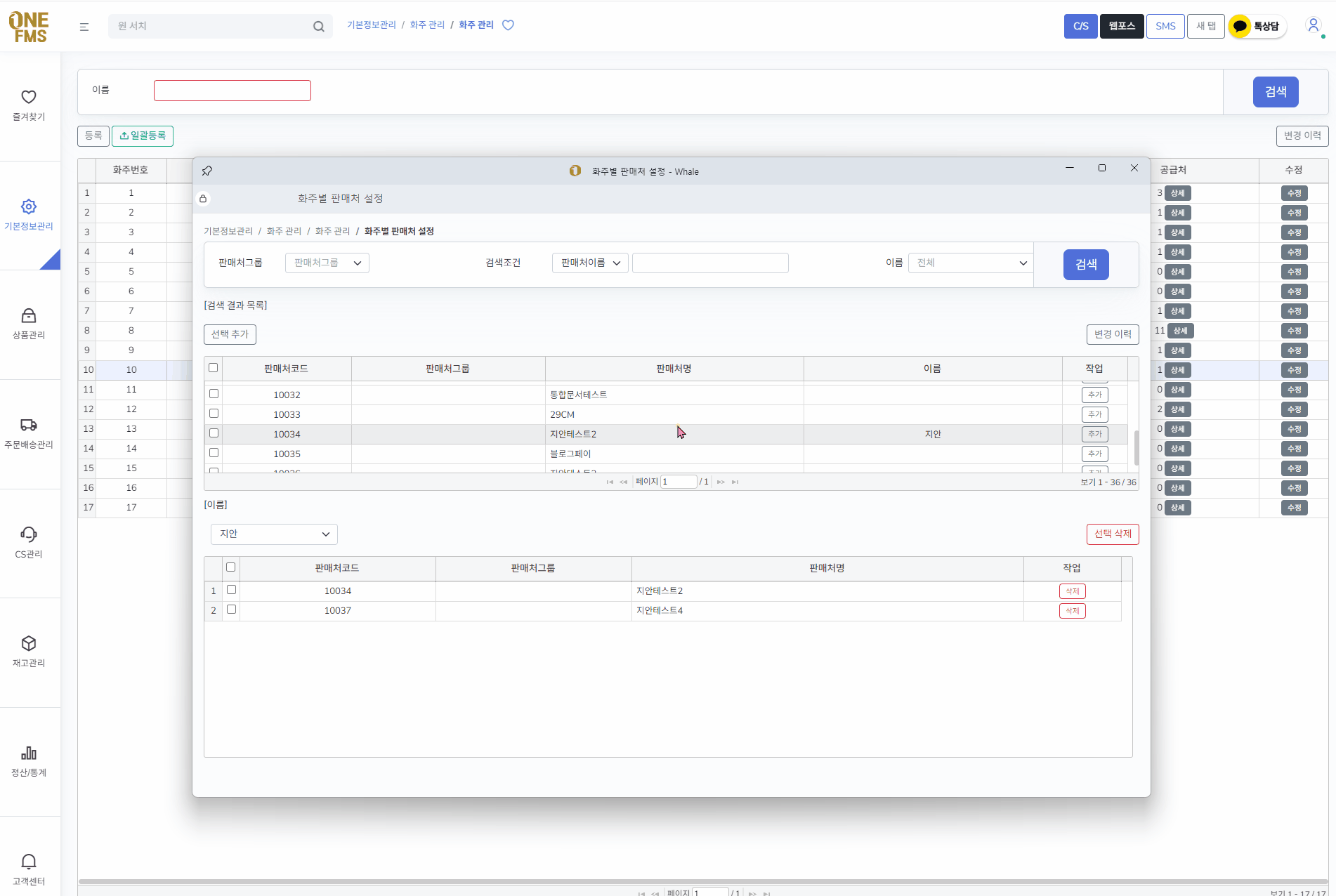Viewport: 1336px width, 896px height.
Task: Open 고객센터 in the sidebar
Action: click(x=29, y=870)
